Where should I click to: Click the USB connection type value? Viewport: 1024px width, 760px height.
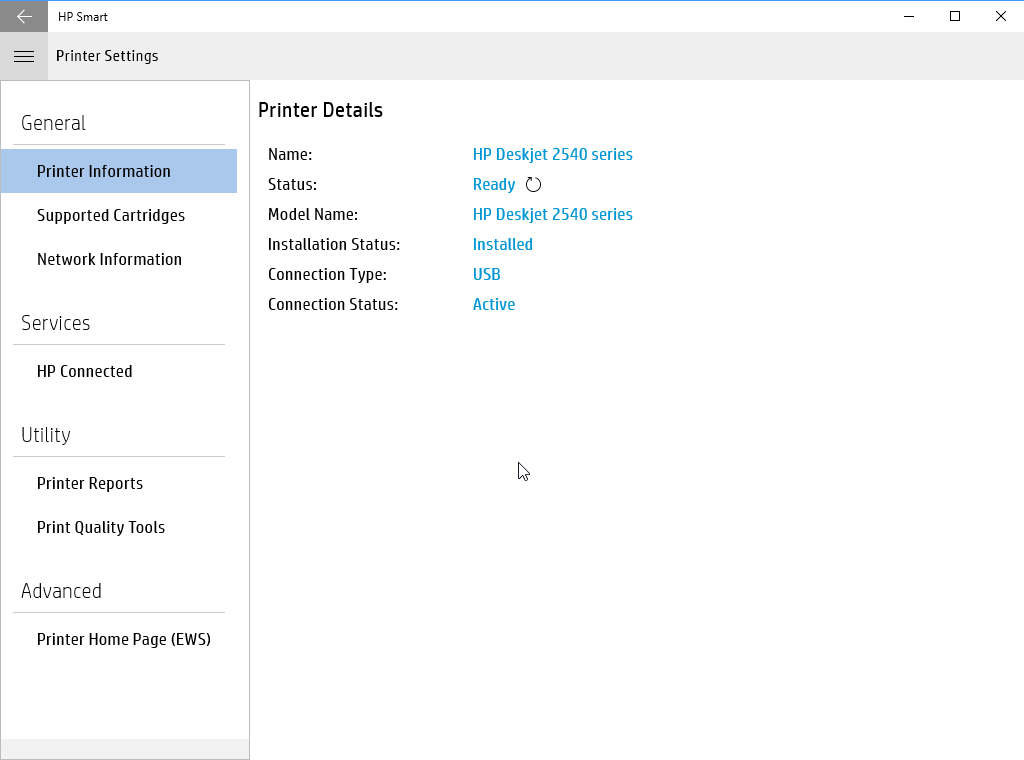[x=486, y=274]
